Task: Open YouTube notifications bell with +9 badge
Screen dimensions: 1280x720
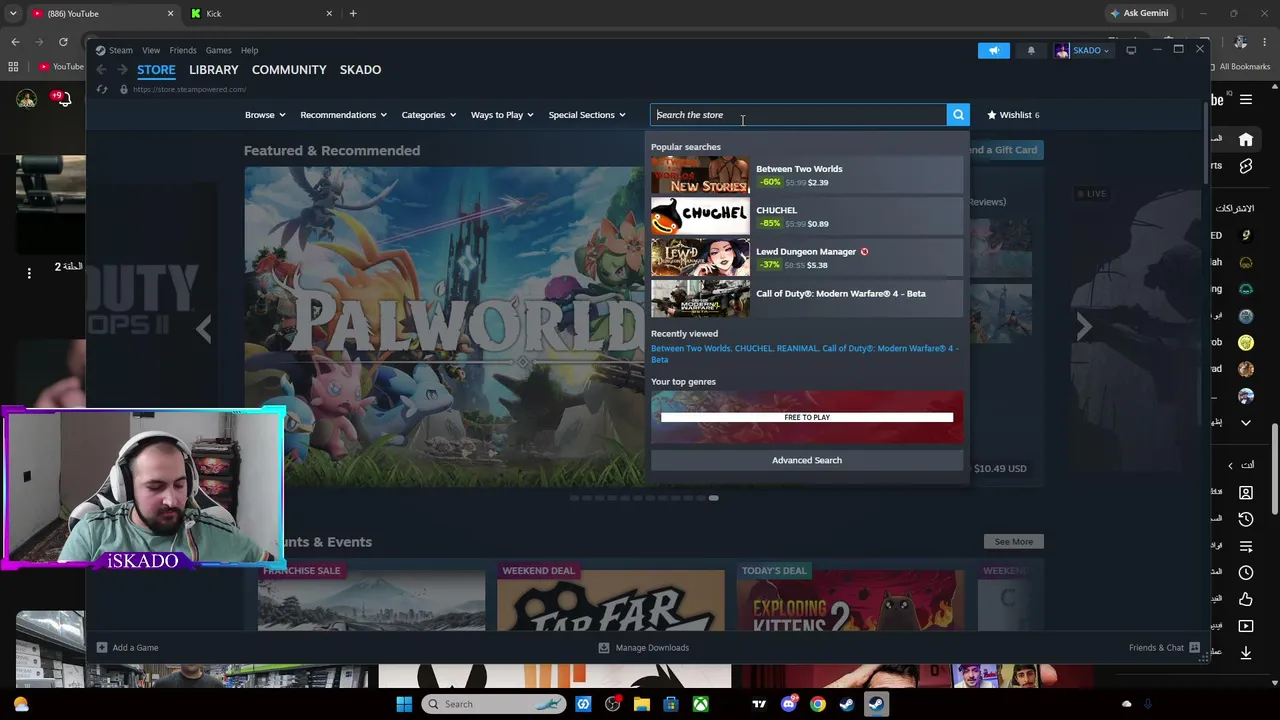Action: click(64, 99)
